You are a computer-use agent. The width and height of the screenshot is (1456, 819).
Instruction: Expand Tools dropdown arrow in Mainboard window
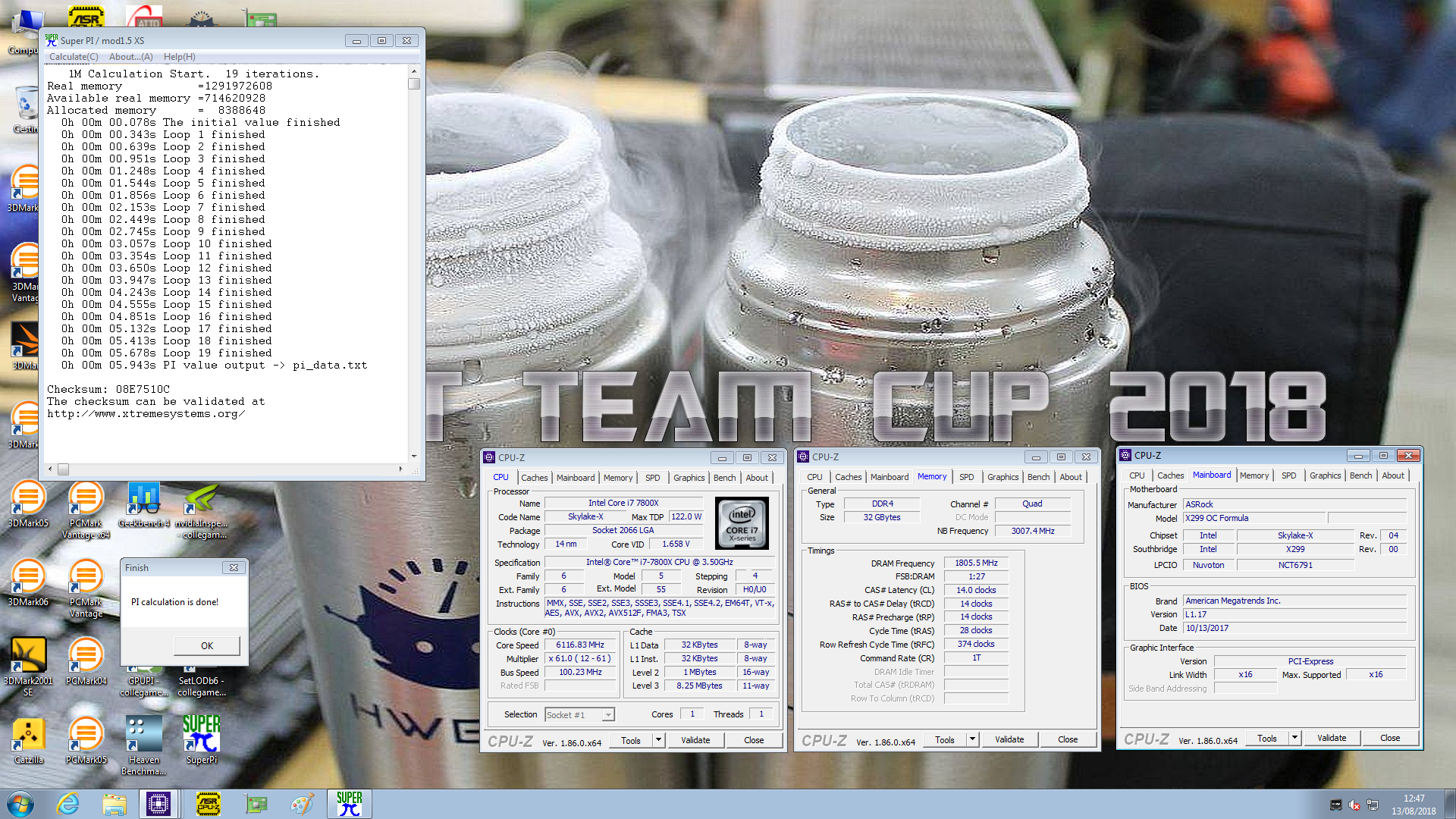(1294, 738)
